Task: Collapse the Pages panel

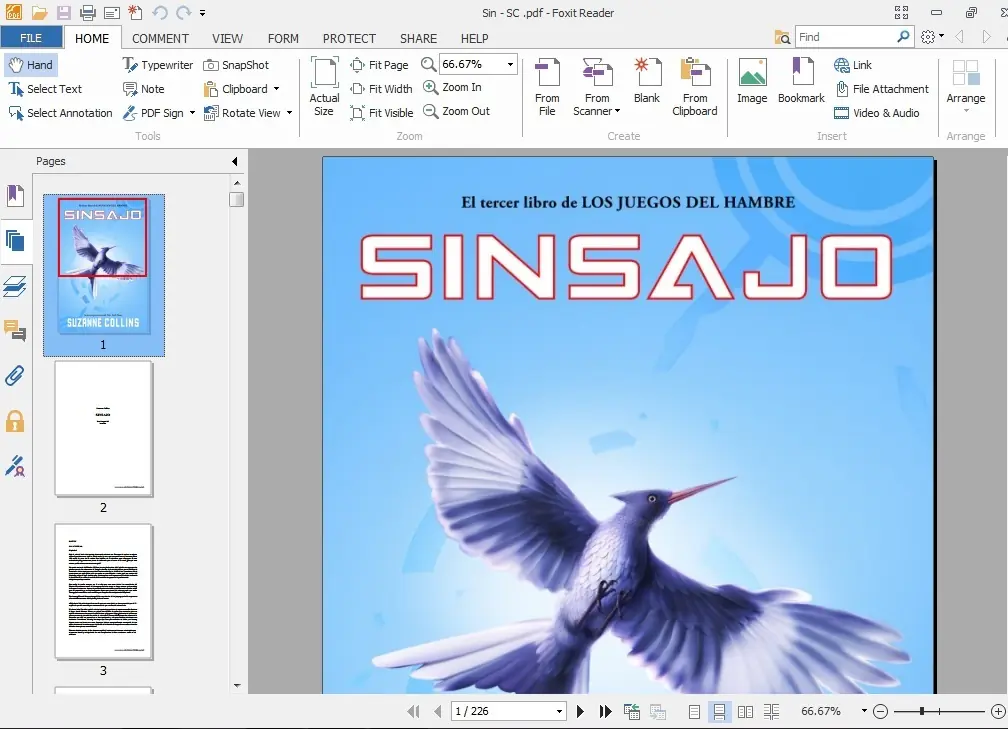Action: pos(235,161)
